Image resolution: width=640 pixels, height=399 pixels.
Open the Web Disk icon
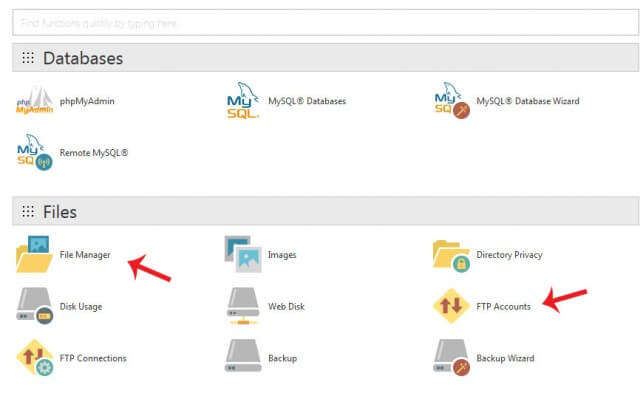pyautogui.click(x=243, y=306)
